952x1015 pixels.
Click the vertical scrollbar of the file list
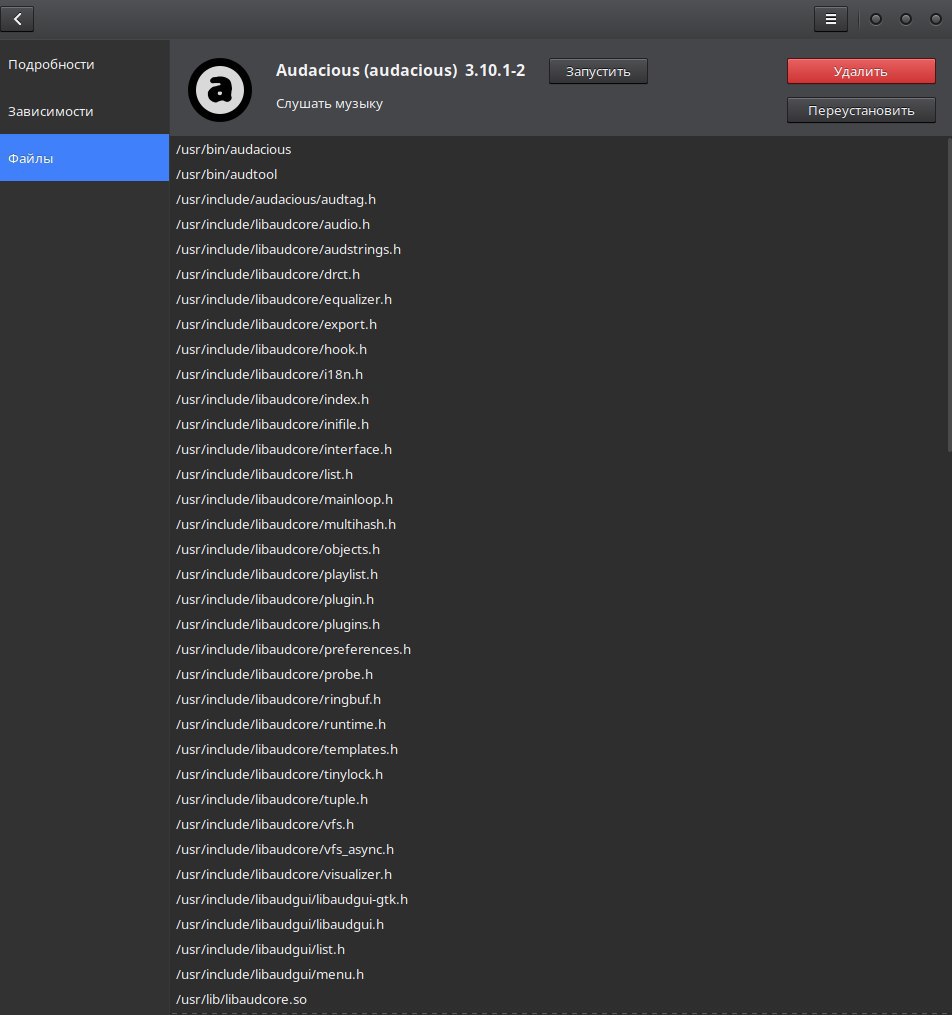[949, 295]
